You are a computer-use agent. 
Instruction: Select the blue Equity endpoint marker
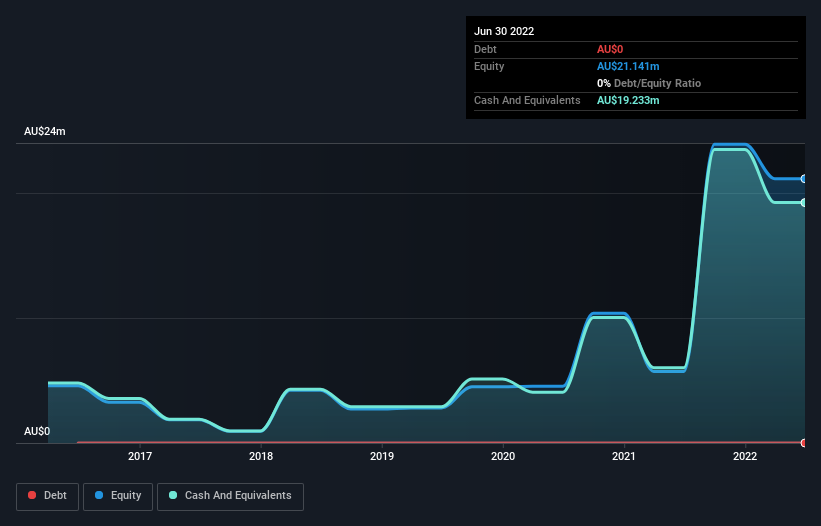coord(804,179)
